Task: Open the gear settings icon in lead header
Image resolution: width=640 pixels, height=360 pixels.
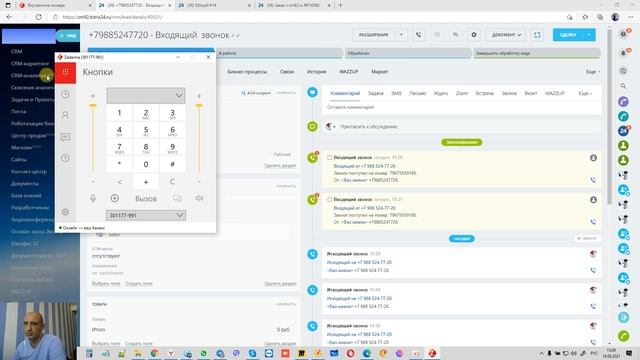Action: click(x=474, y=35)
